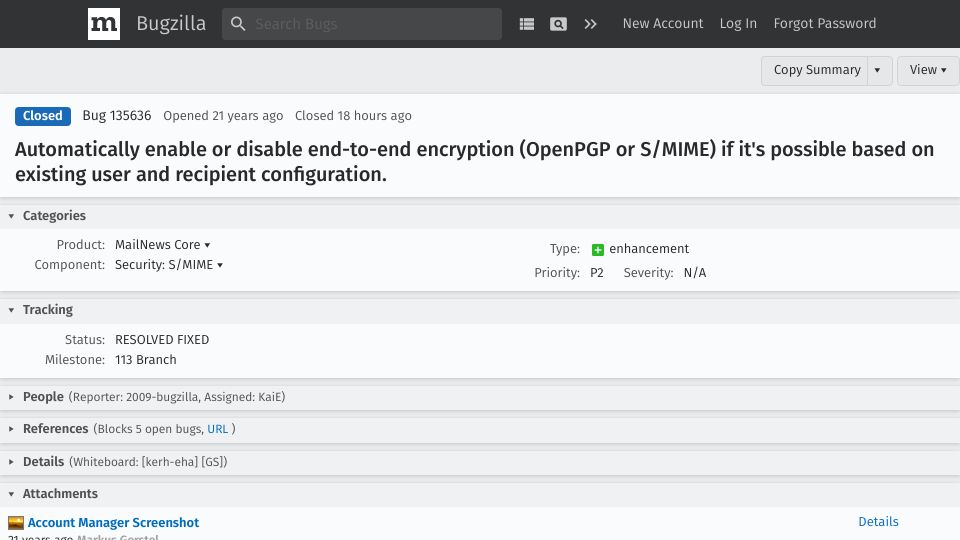Click the magnifier icon in search box
The image size is (960, 540).
coord(238,24)
